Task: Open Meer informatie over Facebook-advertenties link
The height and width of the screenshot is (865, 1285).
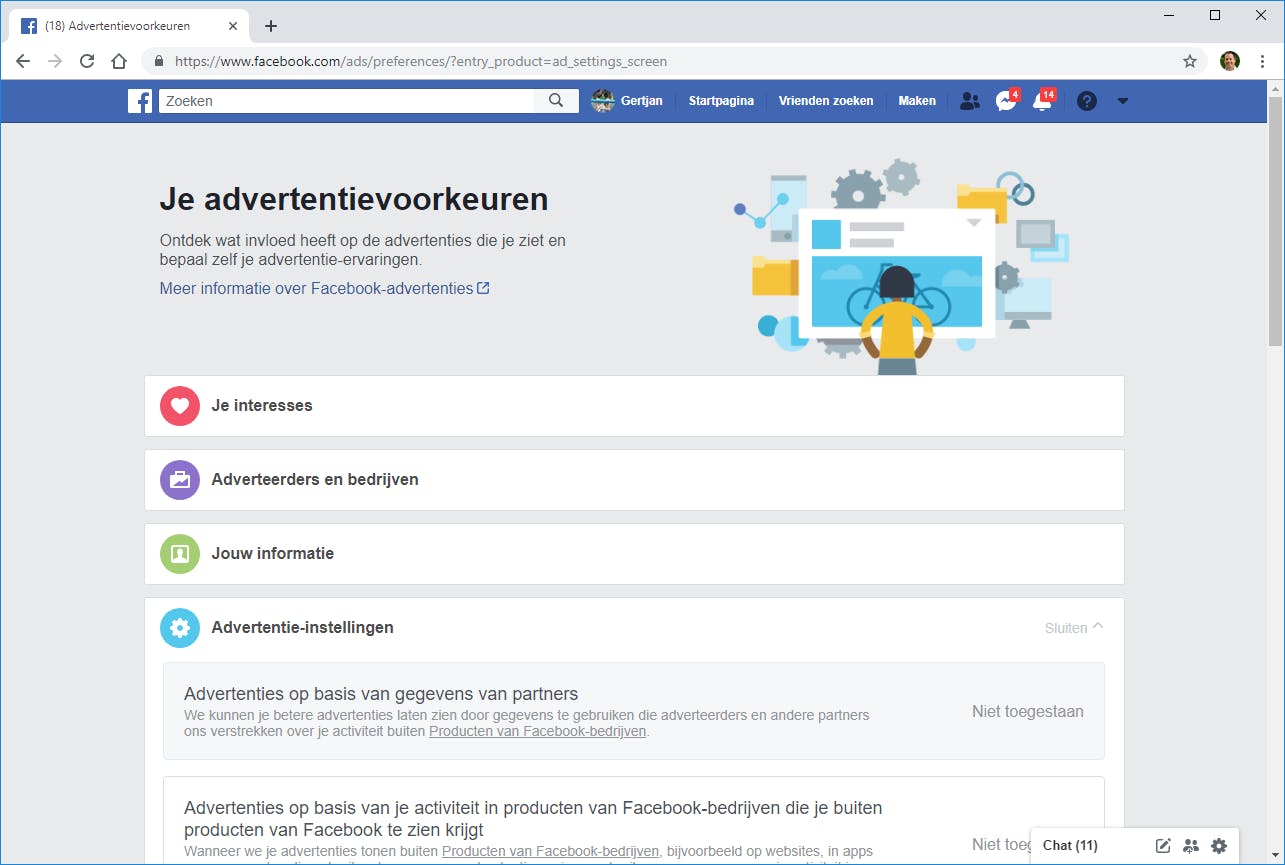Action: click(324, 288)
